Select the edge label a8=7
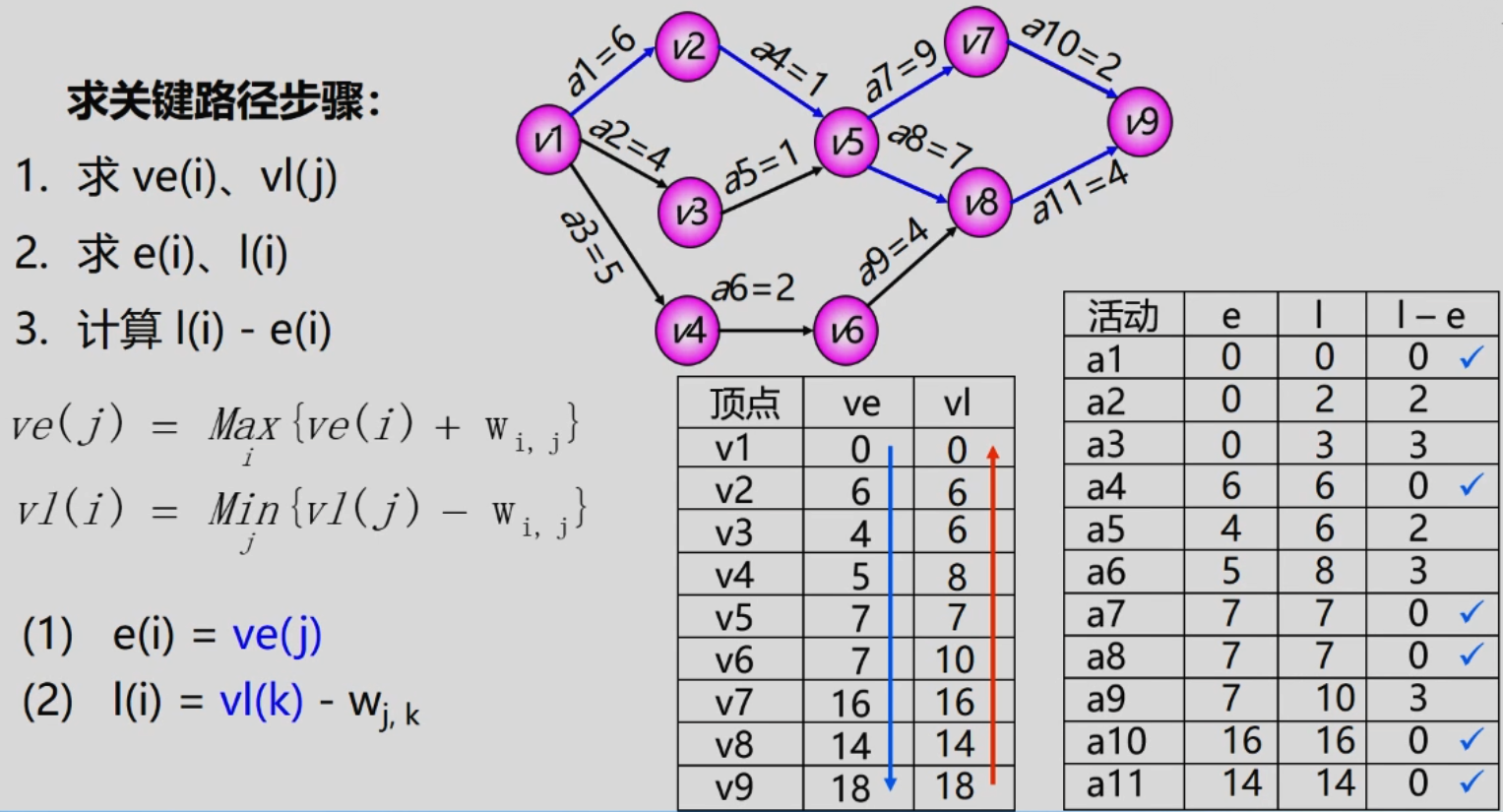This screenshot has width=1503, height=812. [930, 146]
